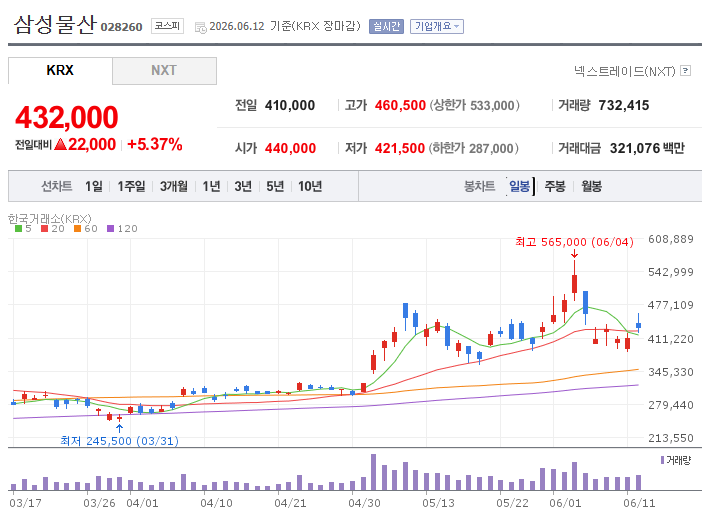
Task: Click the 06/11 date axis label
Action: [x=639, y=503]
